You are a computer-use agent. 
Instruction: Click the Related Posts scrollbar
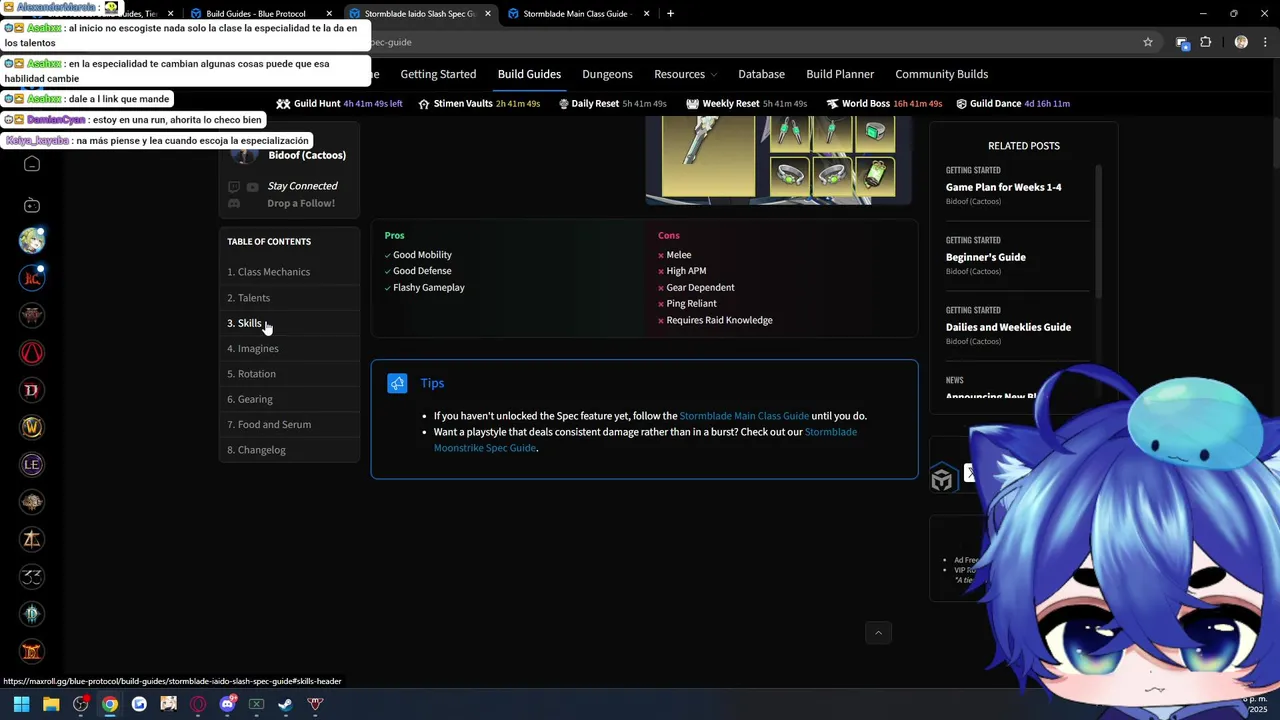(x=1098, y=232)
